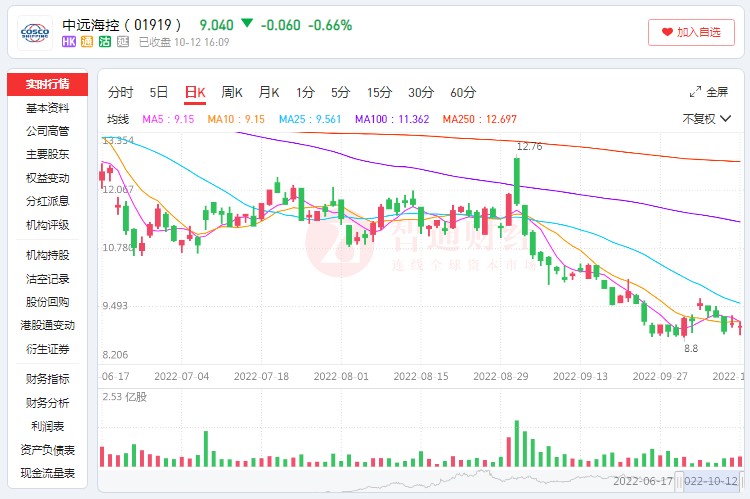
Task: Open the 不复权 adjustment dropdown
Action: point(705,119)
